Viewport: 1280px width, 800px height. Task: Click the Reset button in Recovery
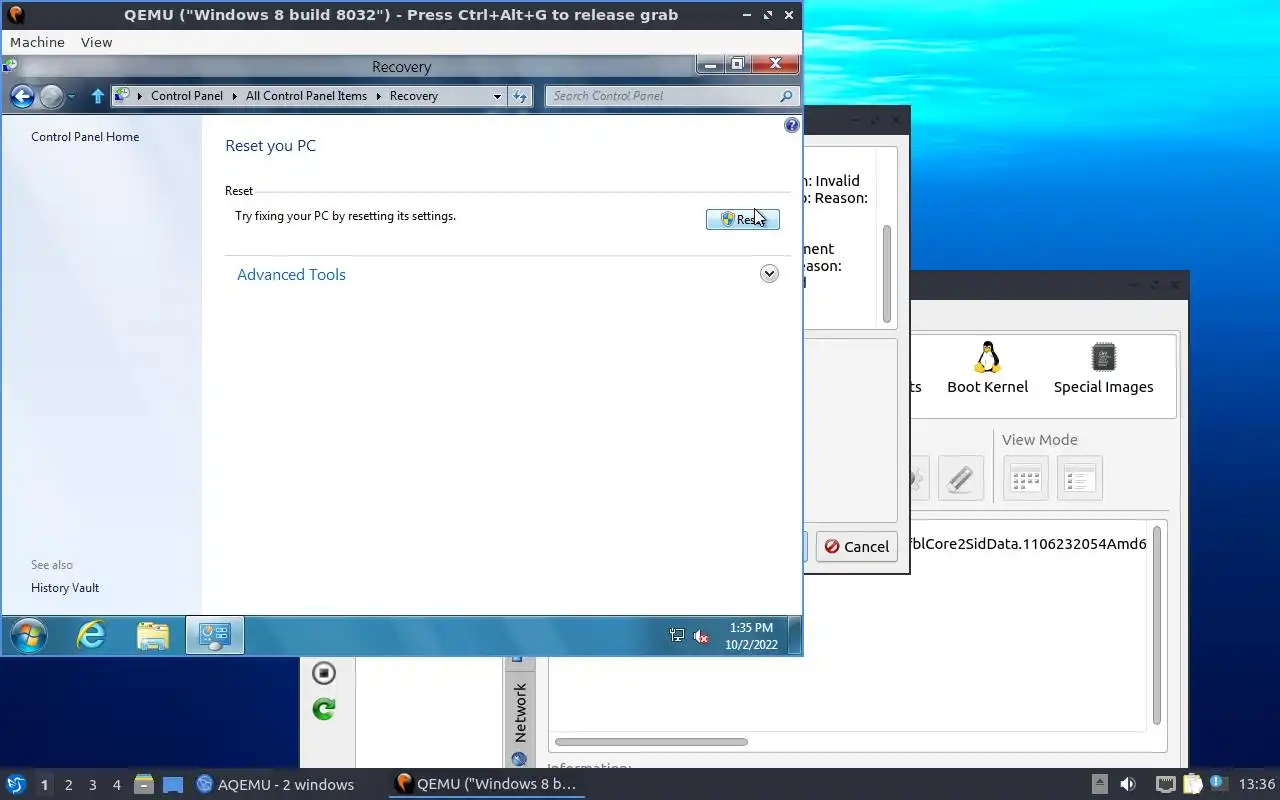742,219
